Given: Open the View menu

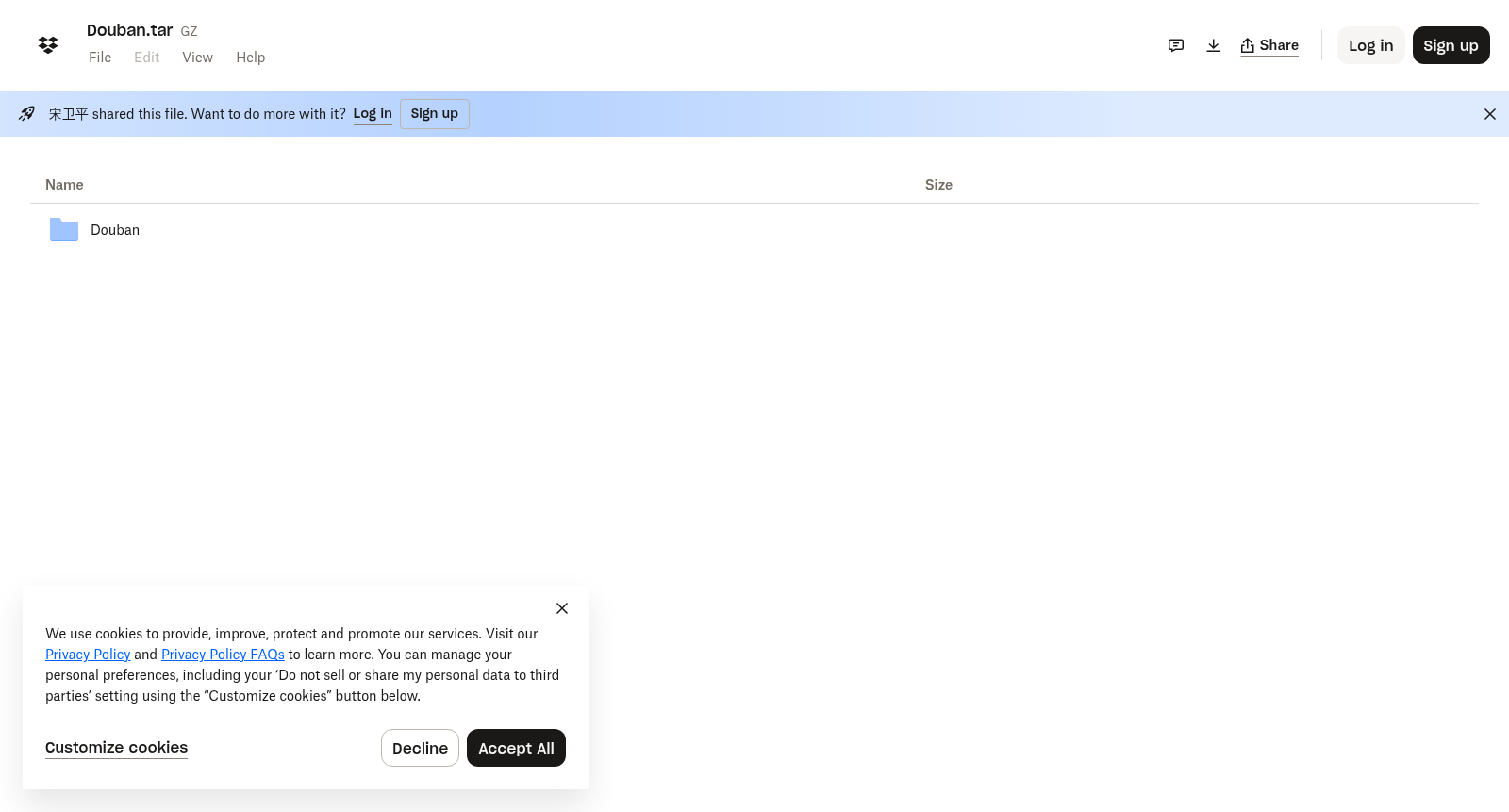Looking at the screenshot, I should point(197,58).
